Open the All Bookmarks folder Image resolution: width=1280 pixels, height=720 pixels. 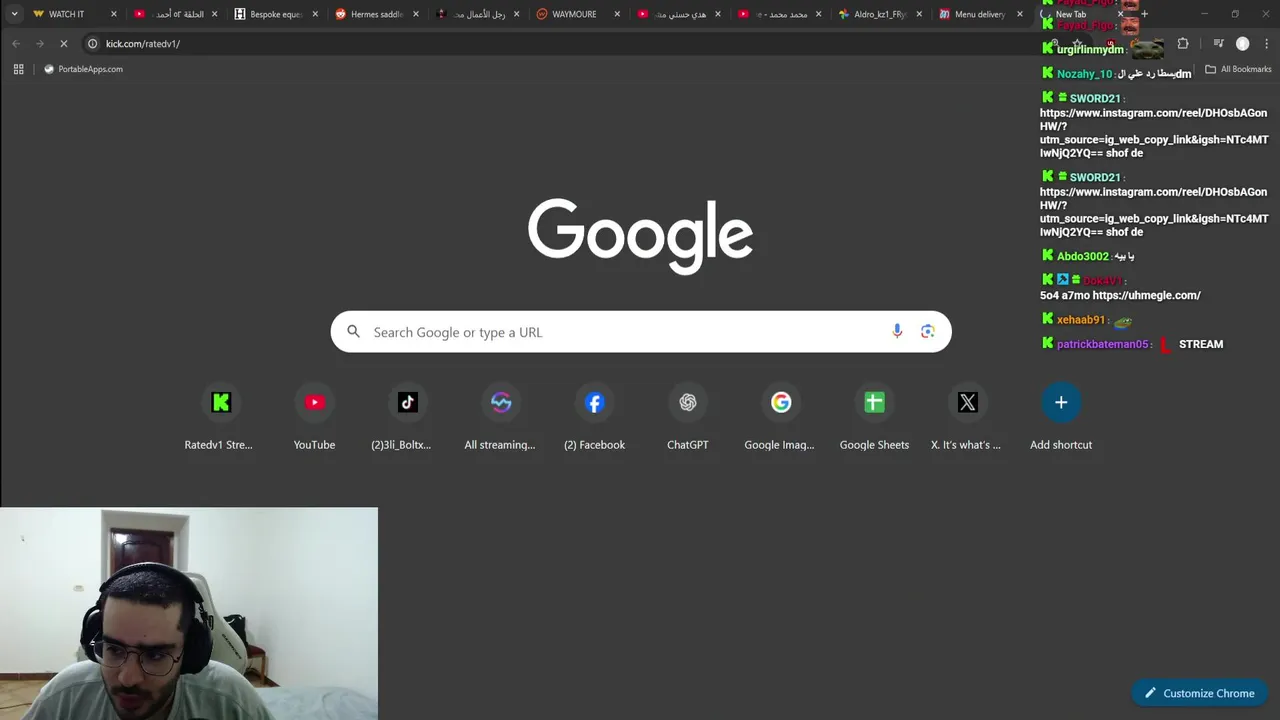1238,69
